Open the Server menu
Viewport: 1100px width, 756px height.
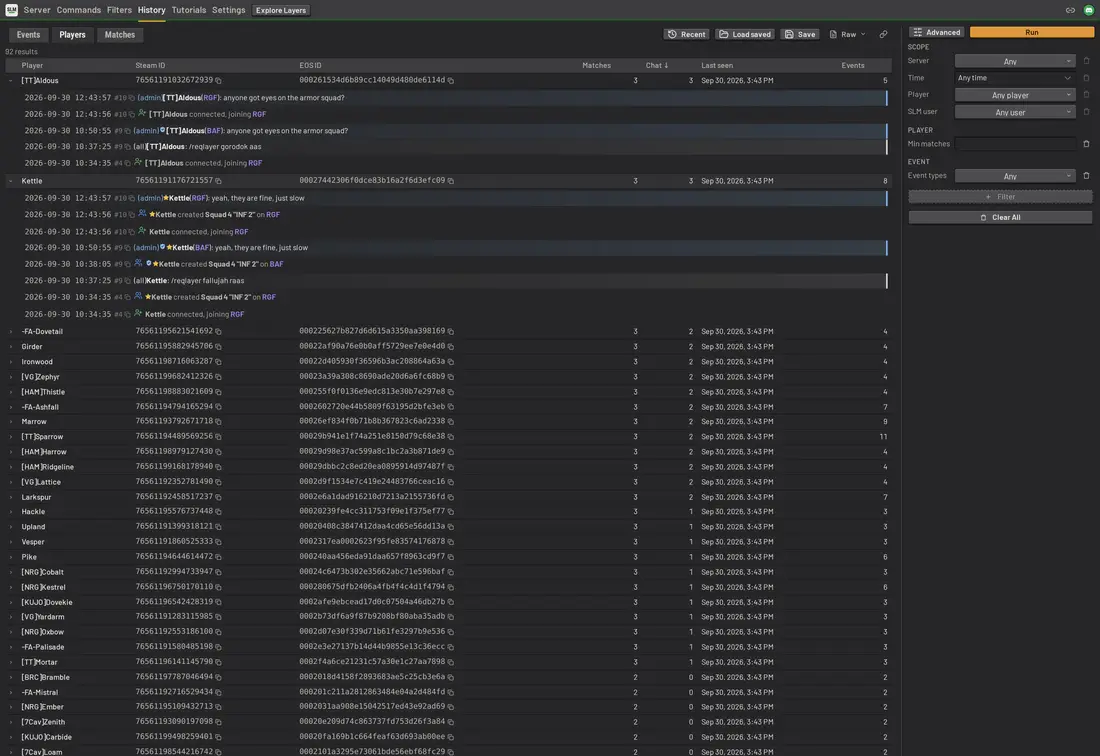pos(36,10)
